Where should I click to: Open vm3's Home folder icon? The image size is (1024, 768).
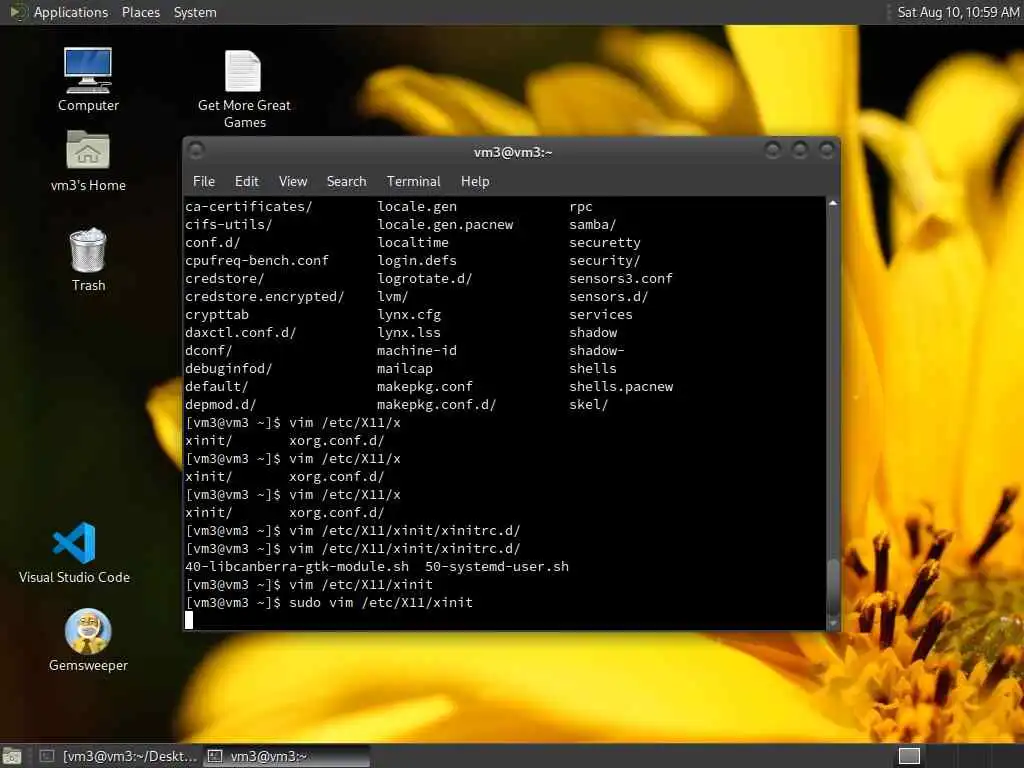(88, 161)
